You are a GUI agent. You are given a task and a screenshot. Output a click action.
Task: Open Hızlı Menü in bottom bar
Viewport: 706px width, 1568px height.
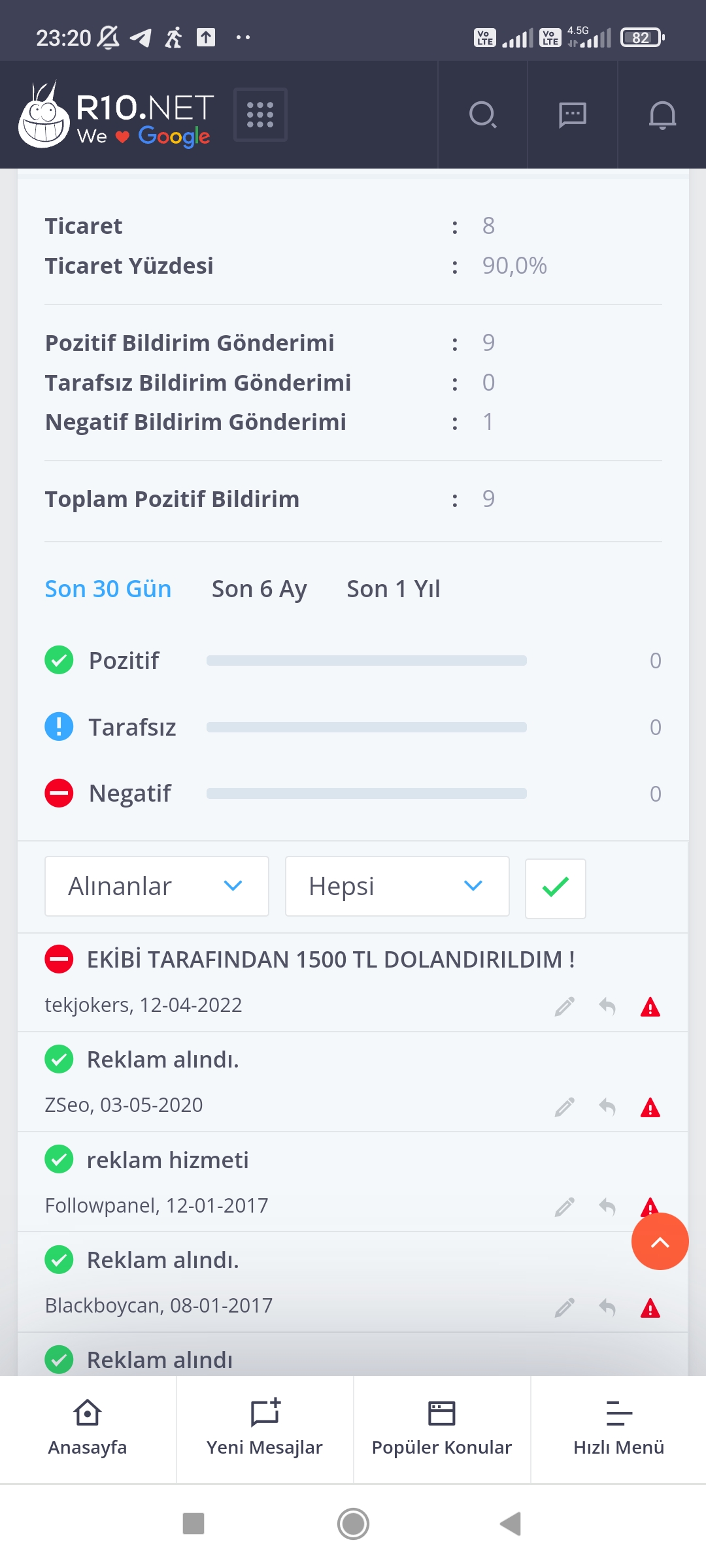pyautogui.click(x=618, y=1429)
